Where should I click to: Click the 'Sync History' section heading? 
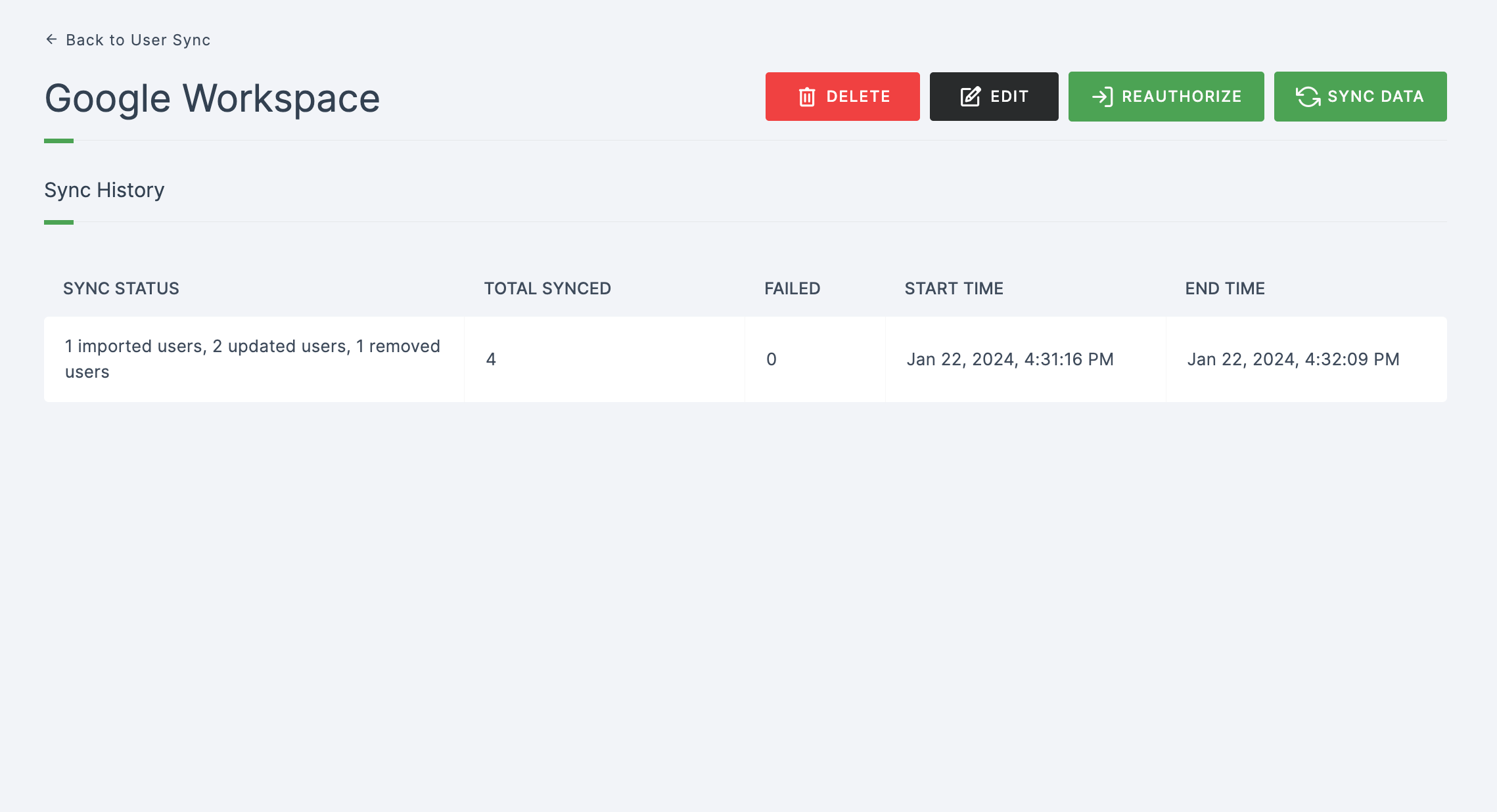(104, 190)
